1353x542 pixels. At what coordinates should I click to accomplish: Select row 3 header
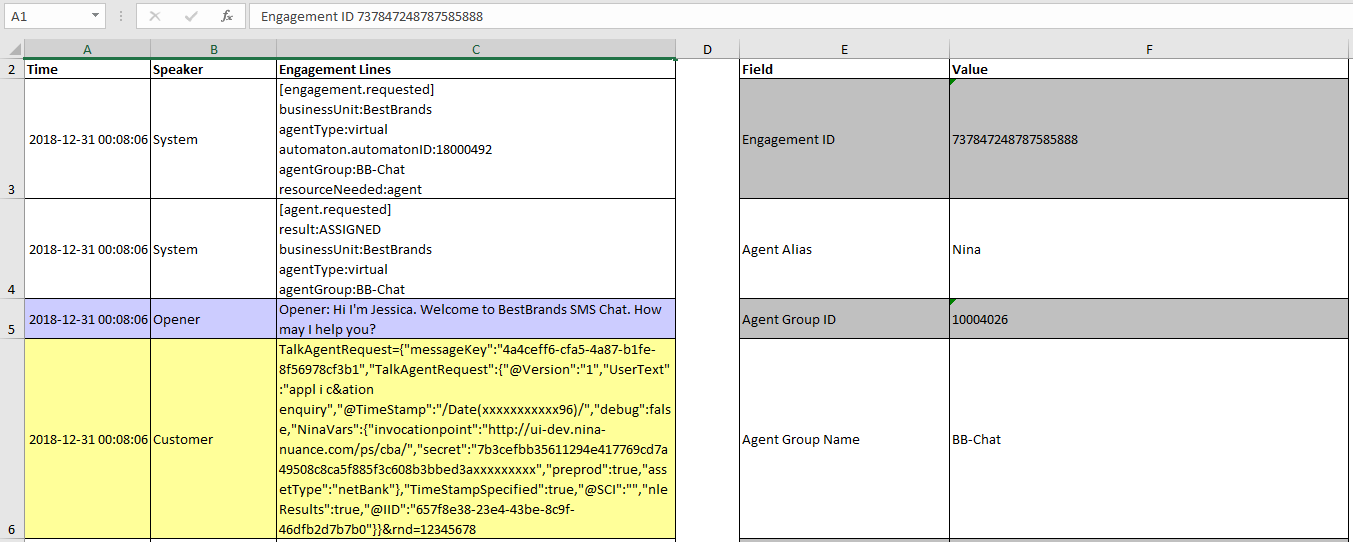click(x=12, y=139)
